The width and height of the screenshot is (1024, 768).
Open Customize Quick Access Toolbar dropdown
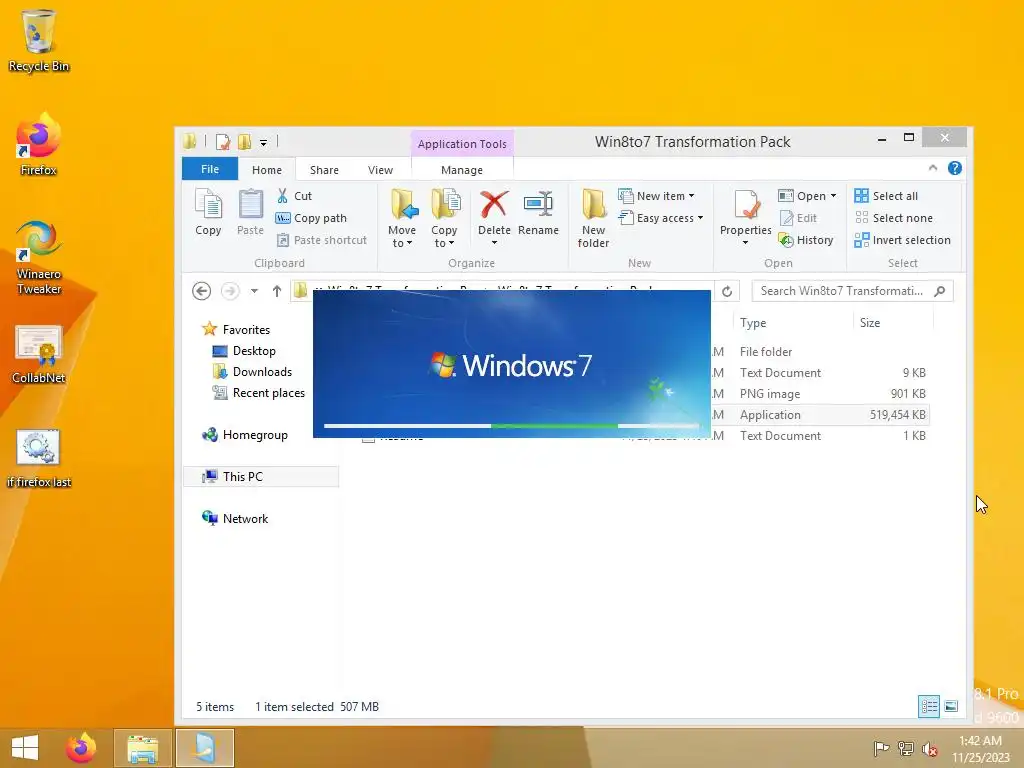pos(263,142)
